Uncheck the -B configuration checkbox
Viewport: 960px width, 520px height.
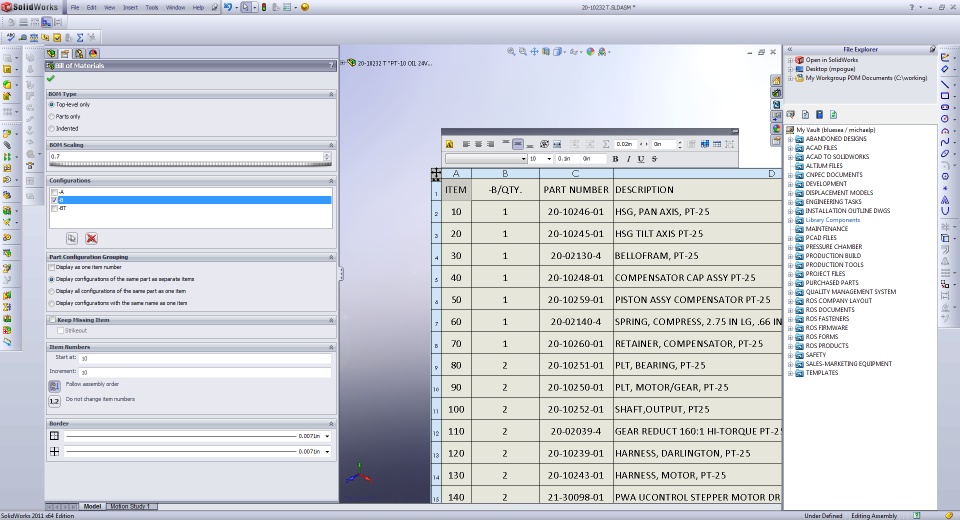click(x=54, y=200)
